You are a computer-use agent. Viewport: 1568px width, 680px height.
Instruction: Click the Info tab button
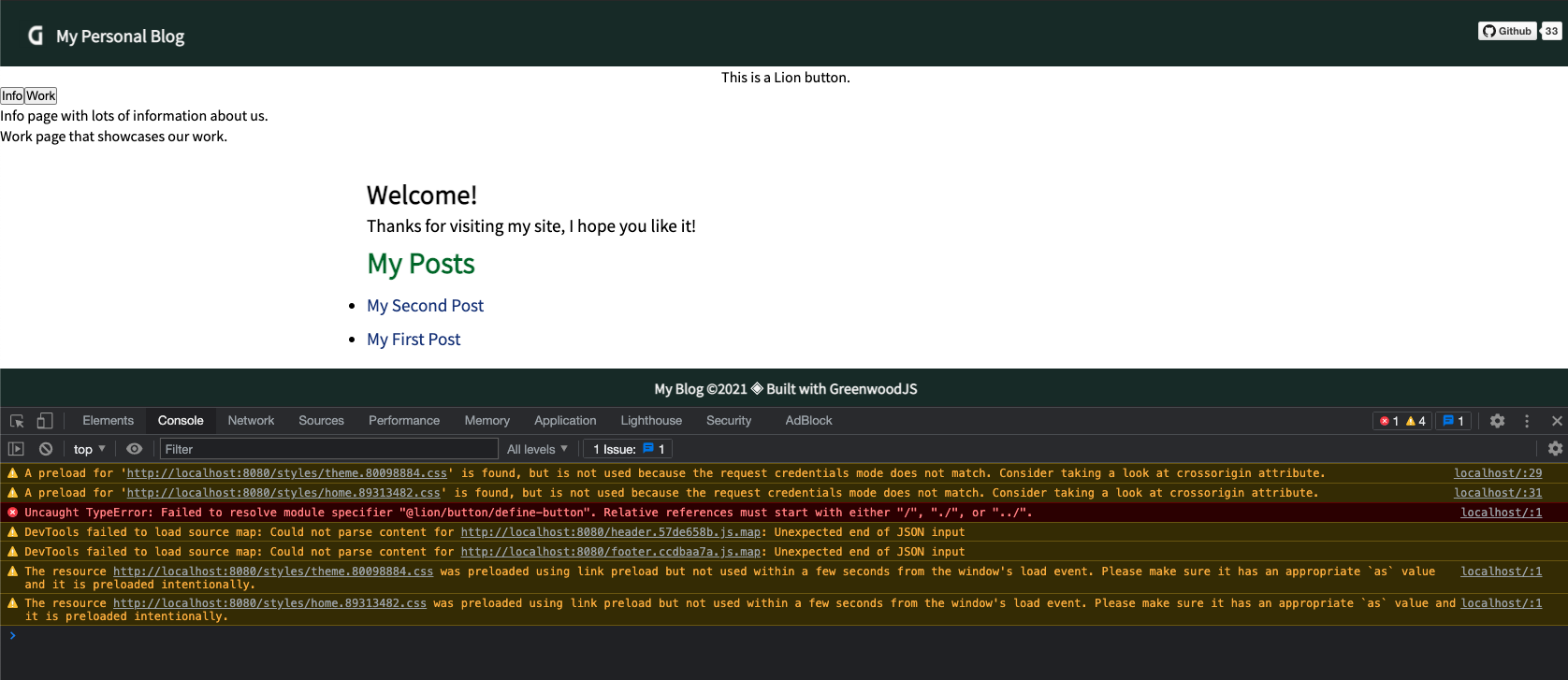coord(12,95)
